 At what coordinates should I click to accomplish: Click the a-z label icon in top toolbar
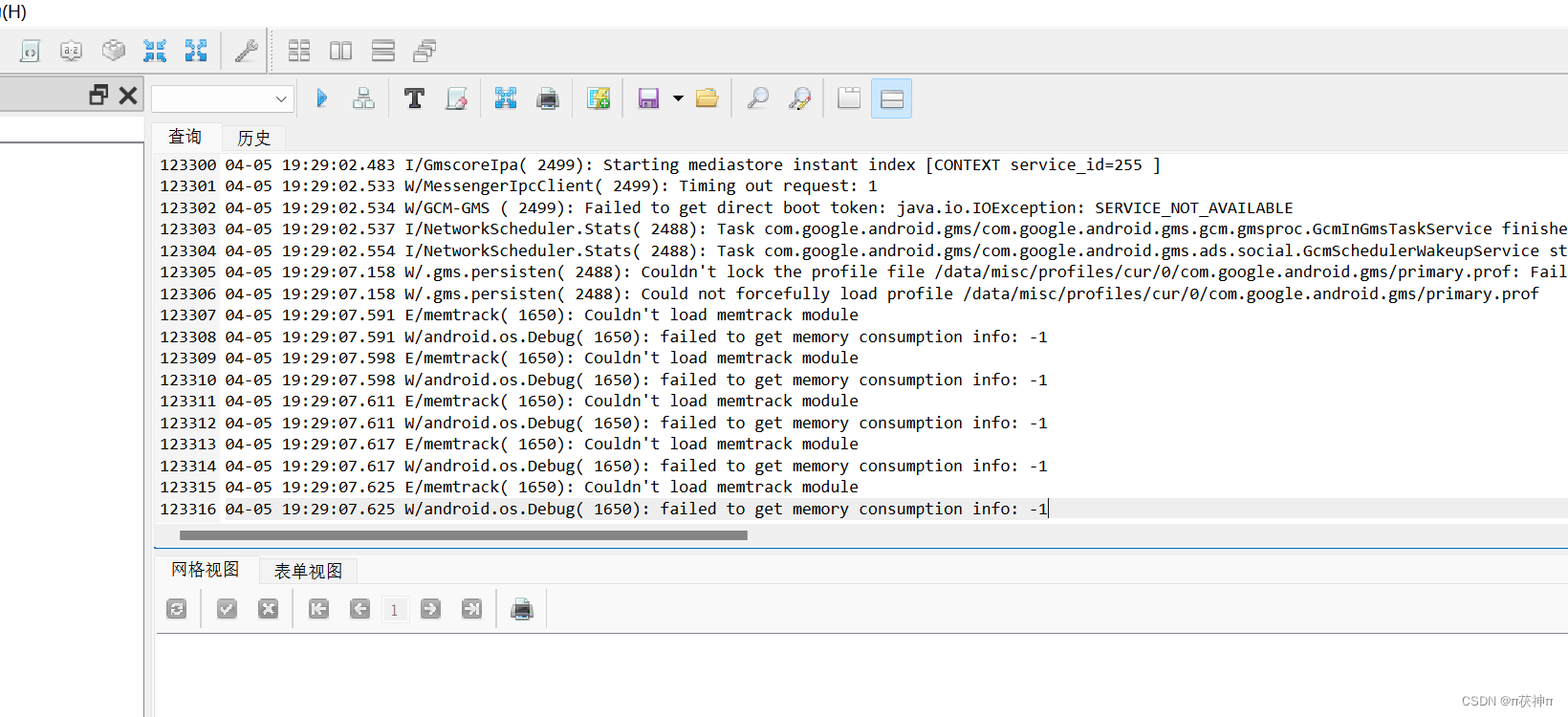(x=71, y=51)
